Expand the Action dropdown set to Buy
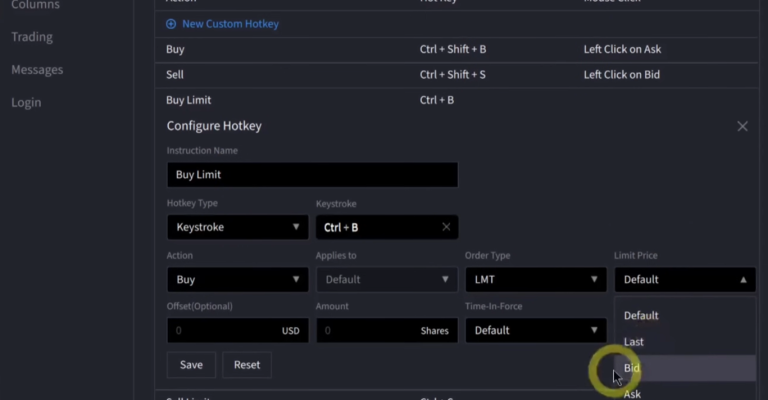The image size is (768, 400). tap(237, 280)
